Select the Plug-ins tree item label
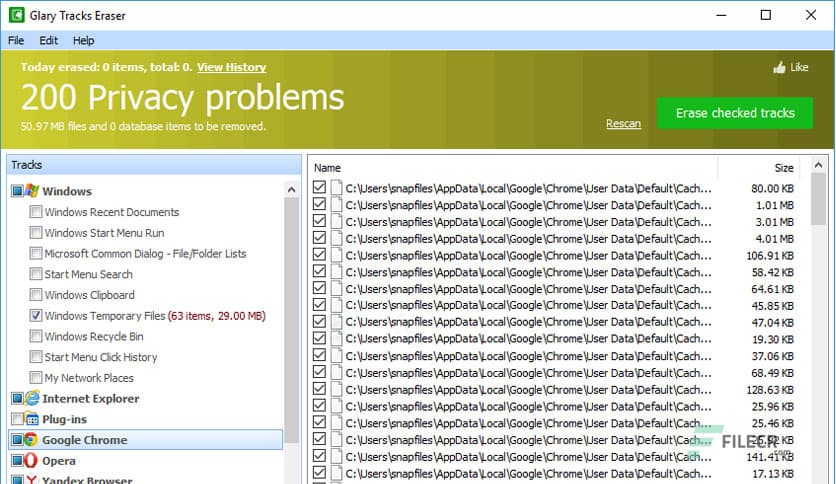836x484 pixels. pos(65,419)
